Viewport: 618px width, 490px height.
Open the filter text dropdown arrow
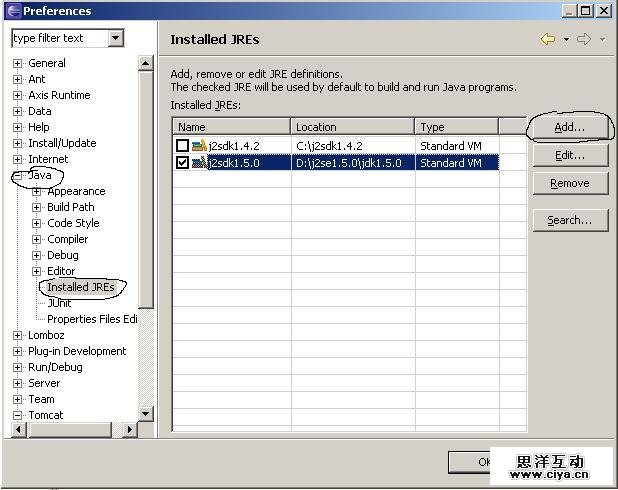tap(115, 38)
